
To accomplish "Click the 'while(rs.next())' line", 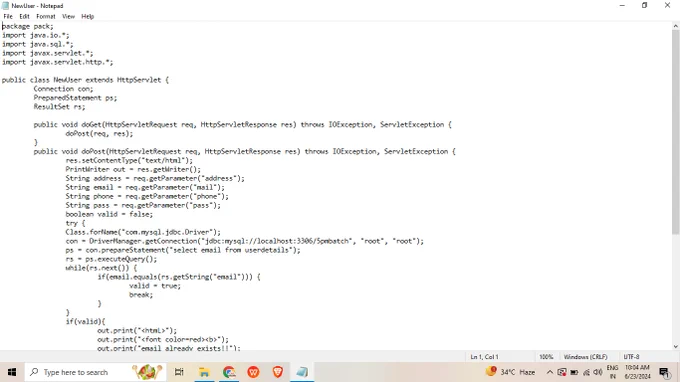I will (101, 268).
